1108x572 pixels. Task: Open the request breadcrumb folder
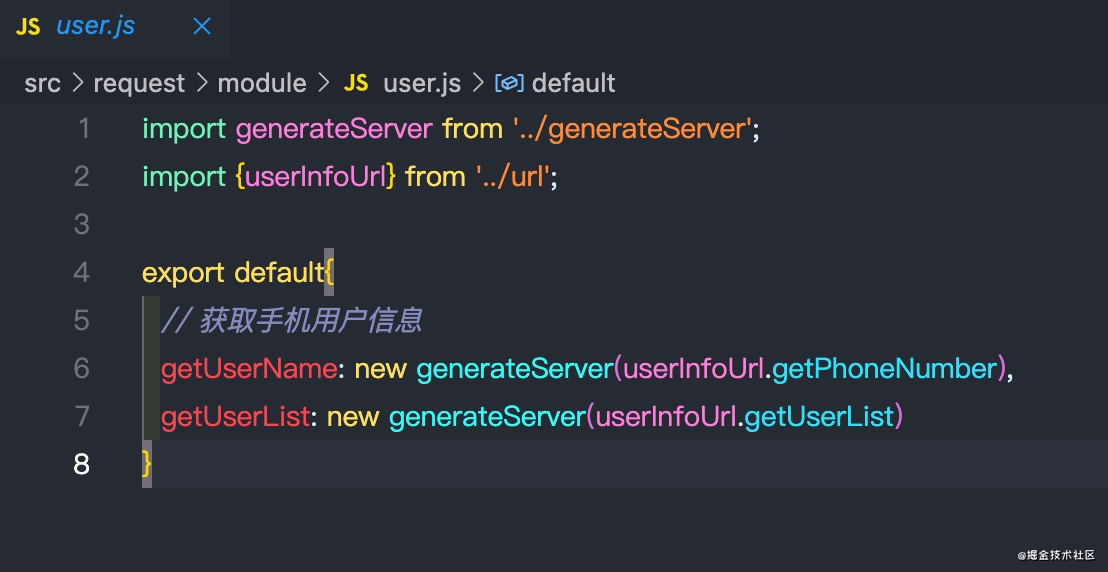tap(139, 83)
